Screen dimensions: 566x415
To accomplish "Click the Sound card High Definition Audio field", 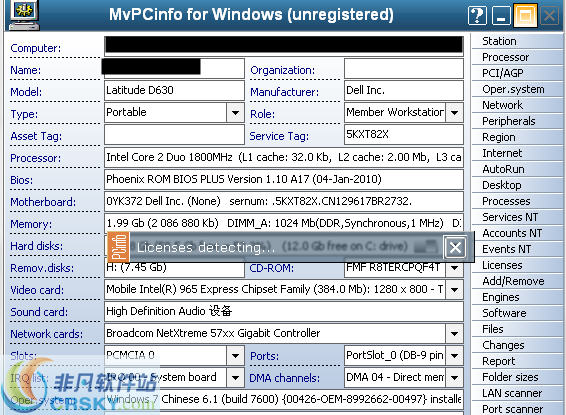I will pyautogui.click(x=284, y=311).
